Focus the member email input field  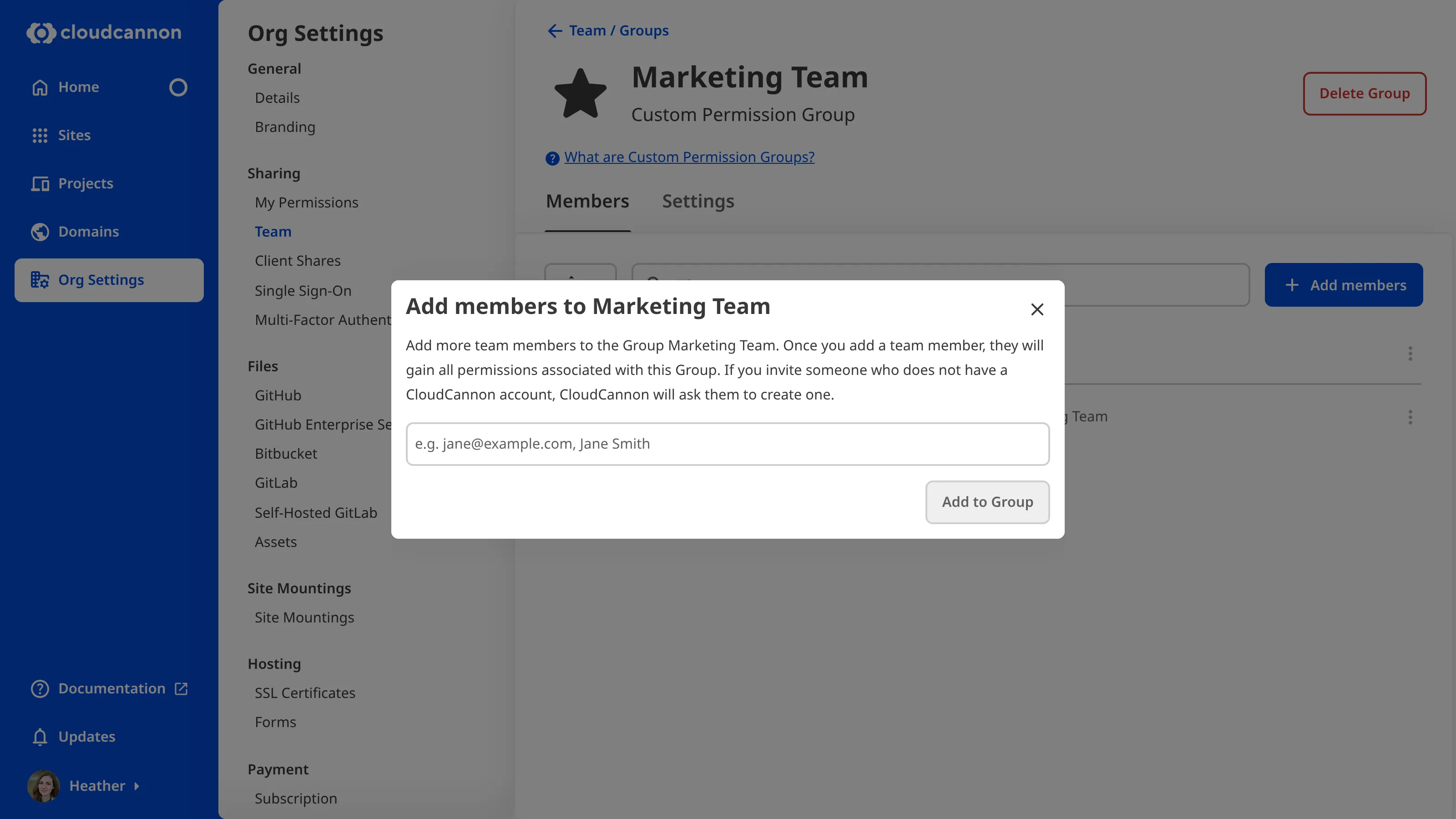[x=728, y=444]
